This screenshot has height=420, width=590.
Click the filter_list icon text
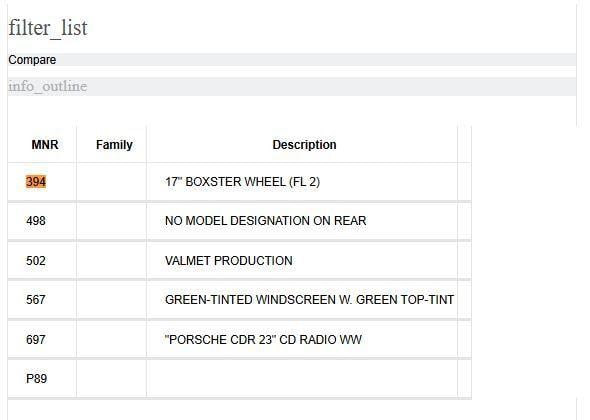pyautogui.click(x=48, y=28)
